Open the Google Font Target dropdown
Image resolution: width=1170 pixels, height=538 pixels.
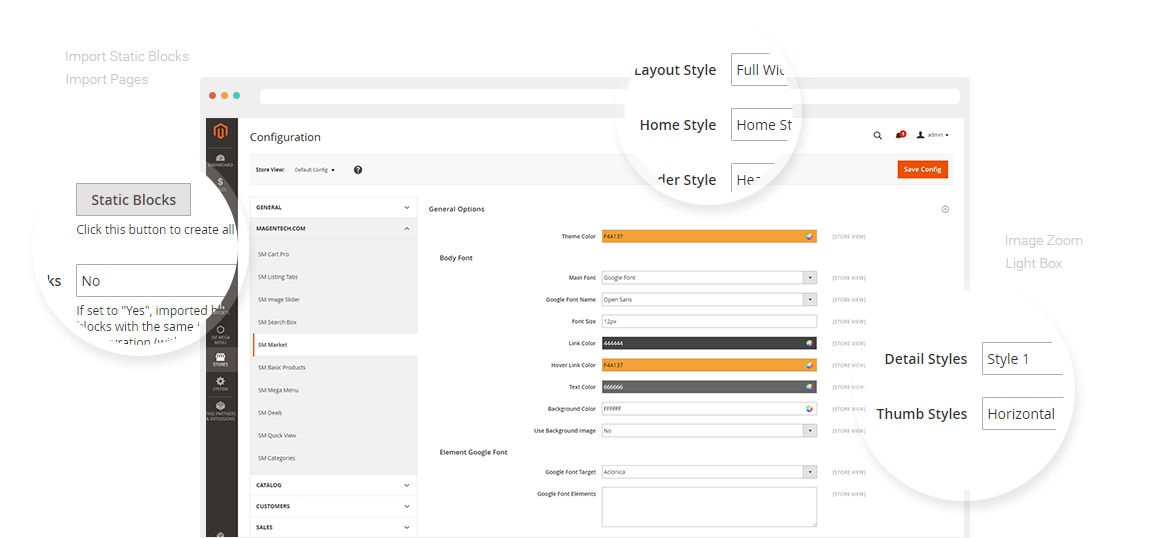[709, 472]
